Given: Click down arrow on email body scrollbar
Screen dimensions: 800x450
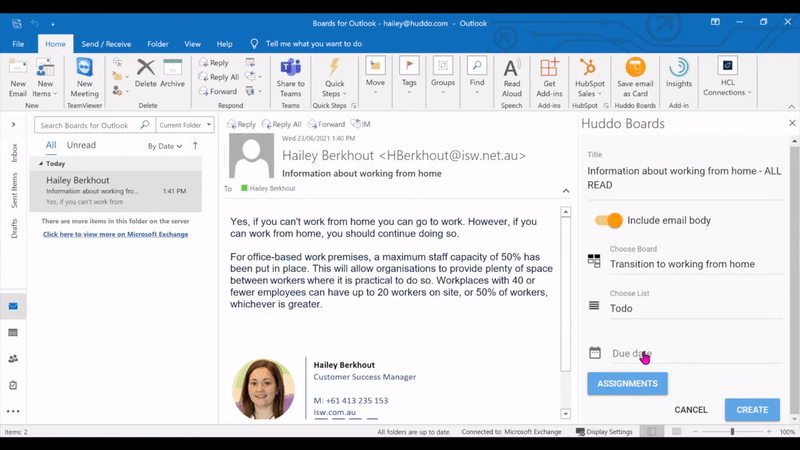Looking at the screenshot, I should click(x=565, y=414).
